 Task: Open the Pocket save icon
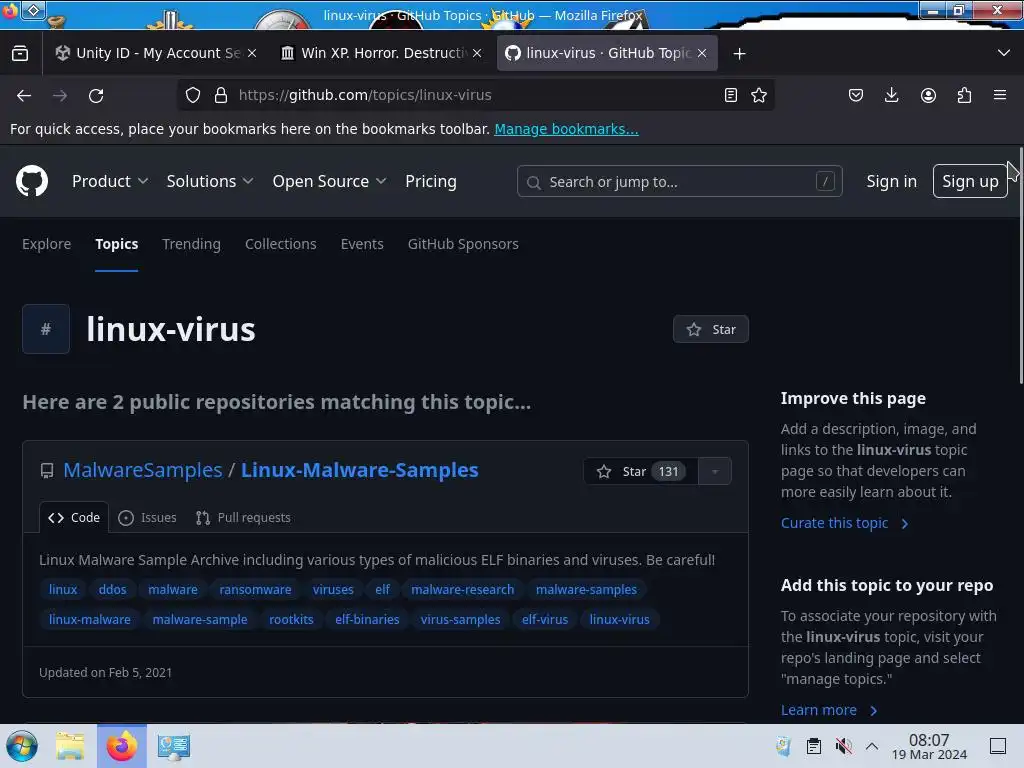coord(856,95)
